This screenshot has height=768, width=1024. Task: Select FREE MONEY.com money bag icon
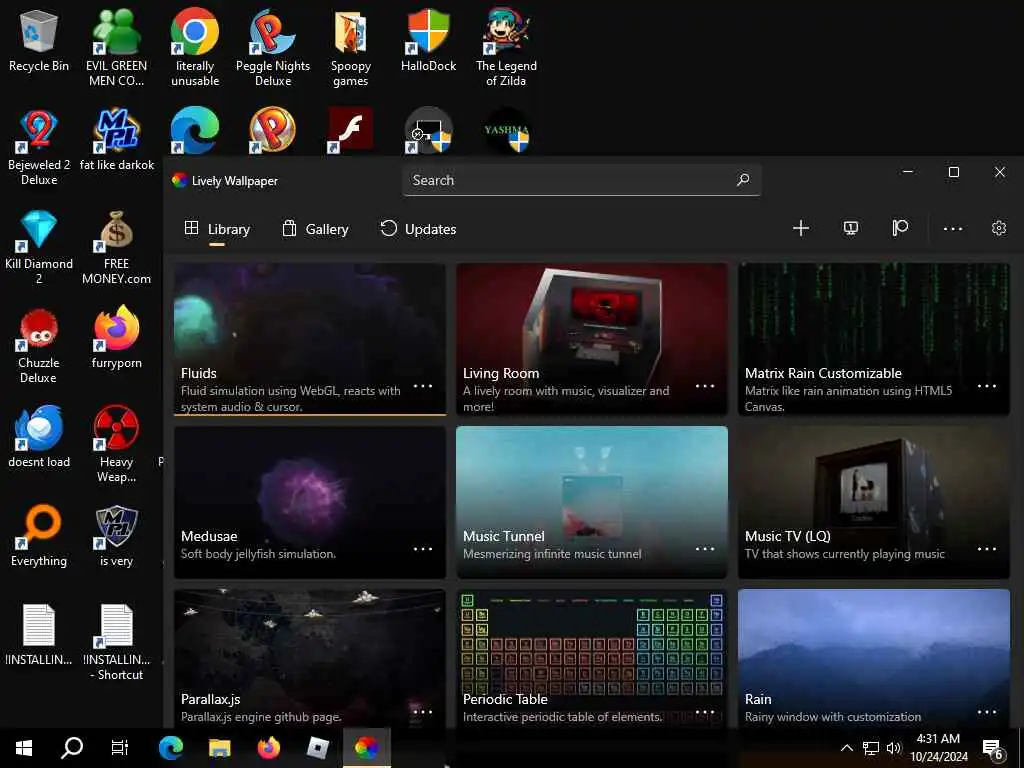pos(116,247)
